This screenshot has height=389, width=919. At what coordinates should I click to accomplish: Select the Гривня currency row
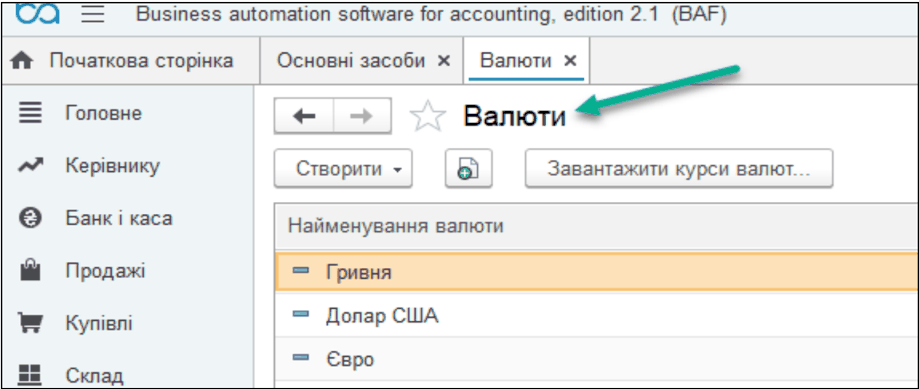[596, 272]
